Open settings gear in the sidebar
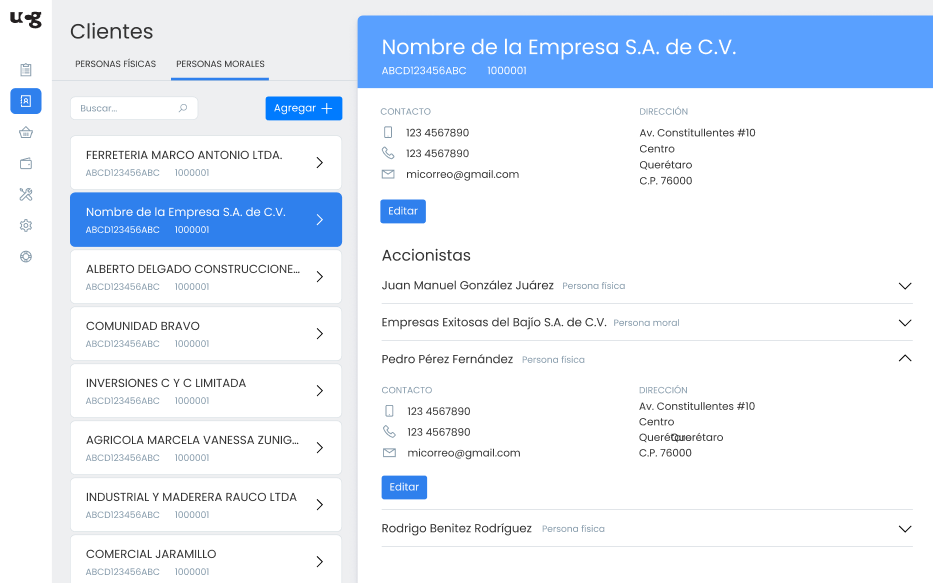Image resolution: width=933 pixels, height=583 pixels. click(x=26, y=225)
